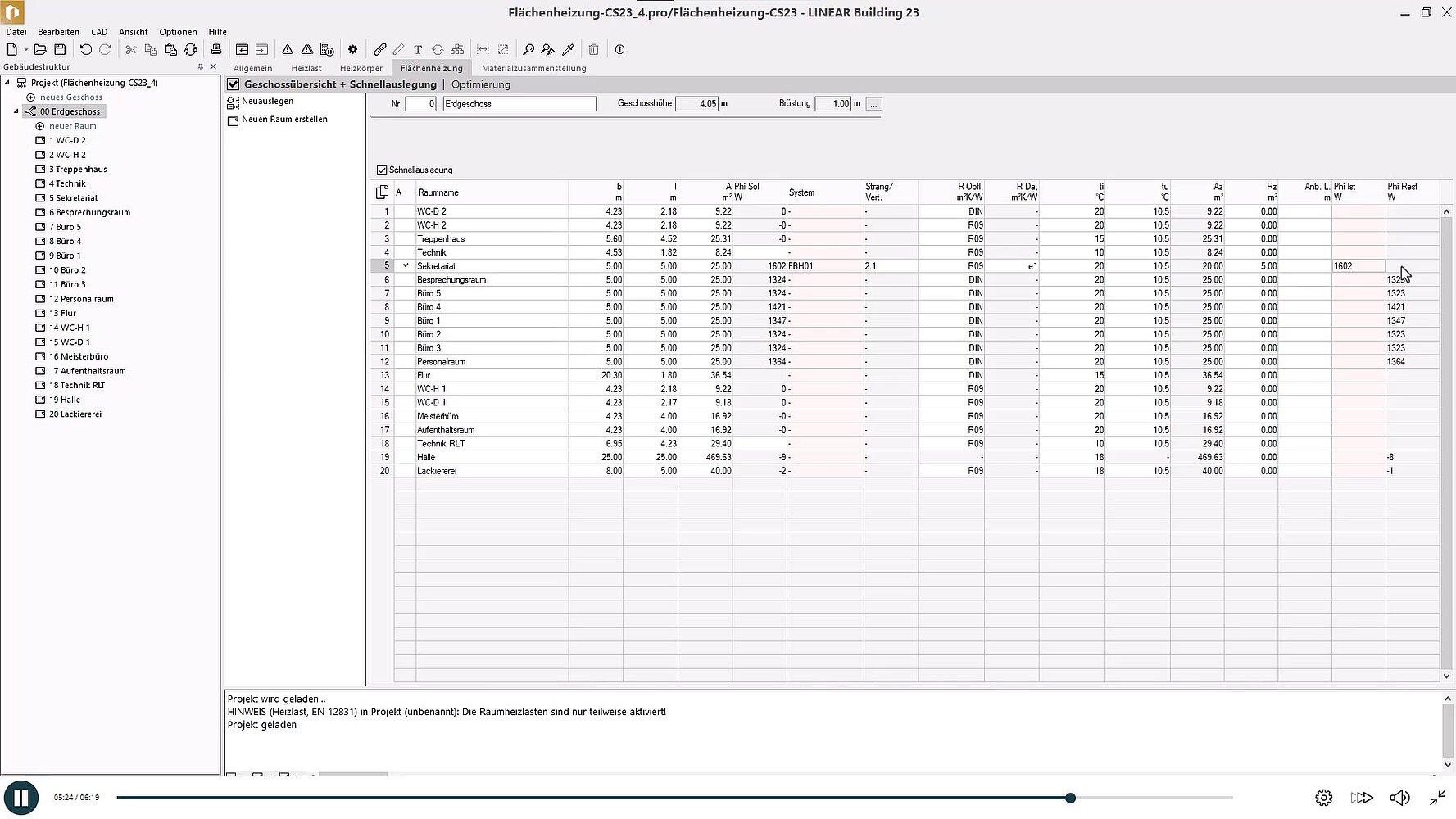Click the Geschosshöhe input field
This screenshot has height=819, width=1456.
pyautogui.click(x=696, y=104)
